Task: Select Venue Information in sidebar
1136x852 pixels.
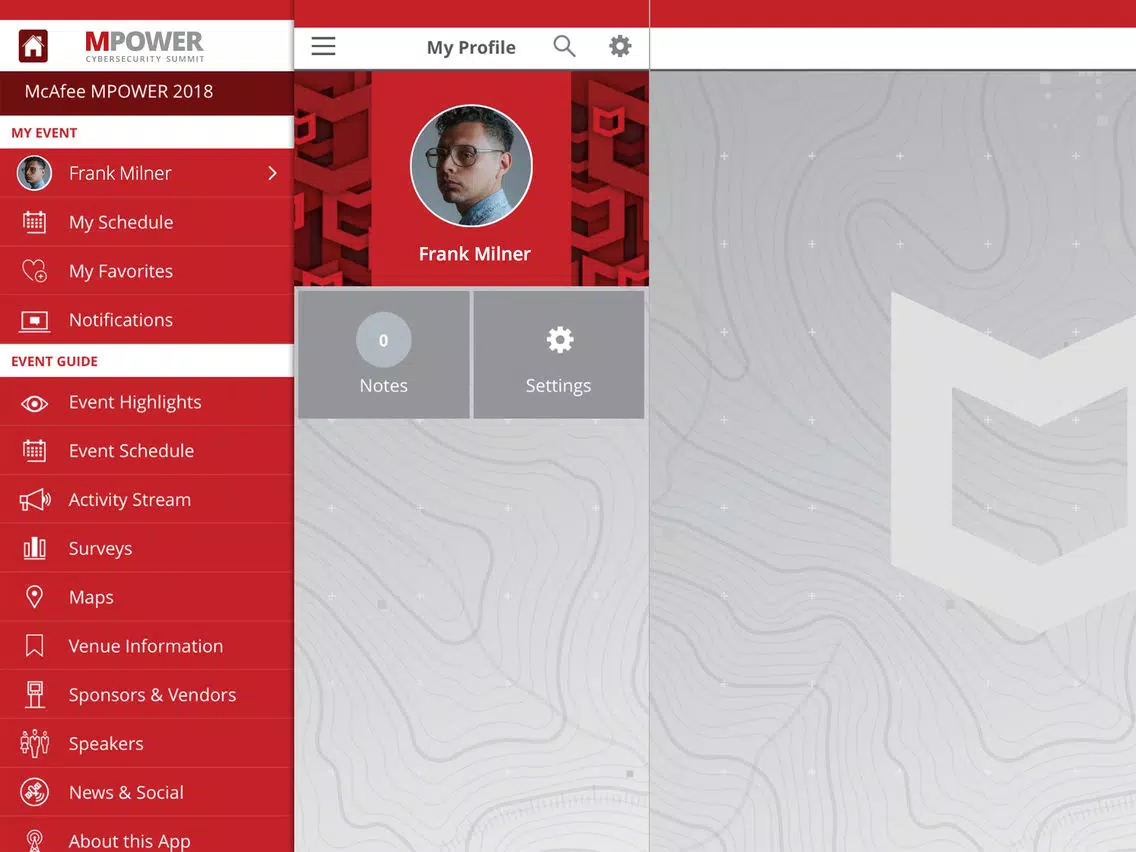Action: (x=147, y=646)
